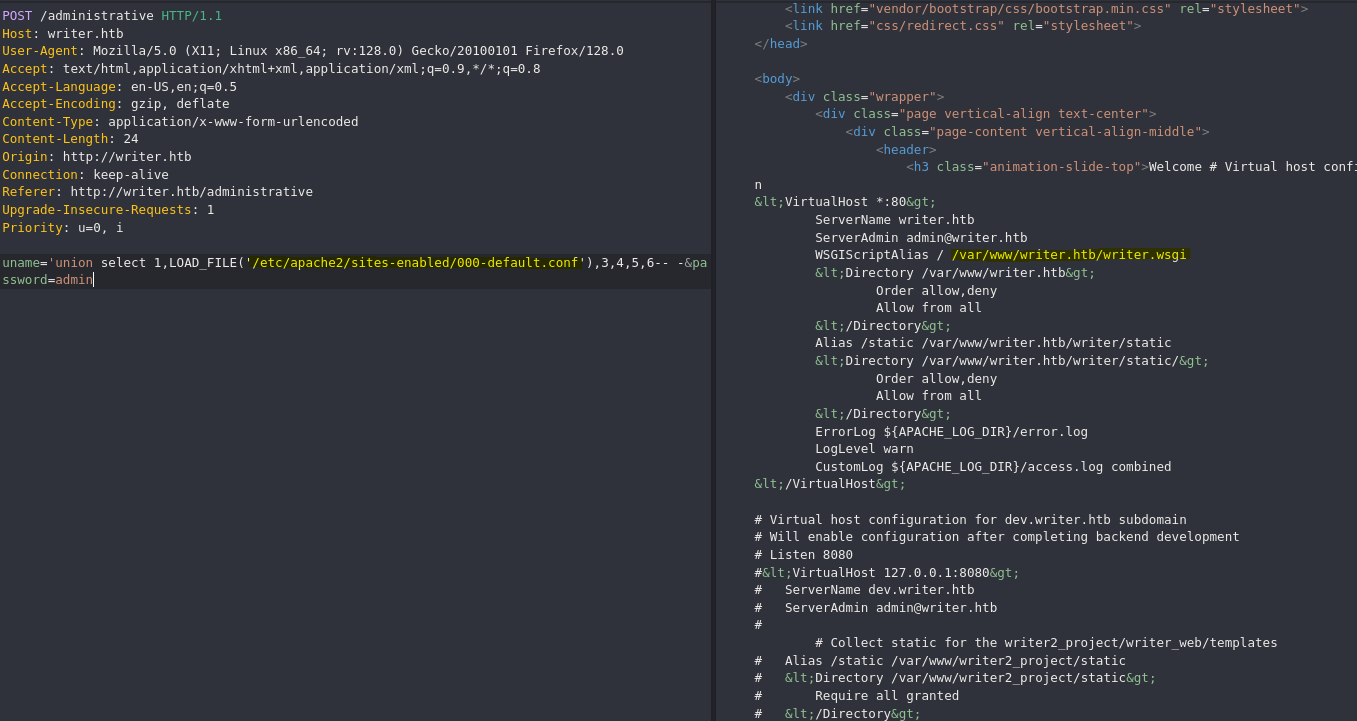Select the Priority: u=0, i header
The width and height of the screenshot is (1357, 721).
(x=63, y=228)
